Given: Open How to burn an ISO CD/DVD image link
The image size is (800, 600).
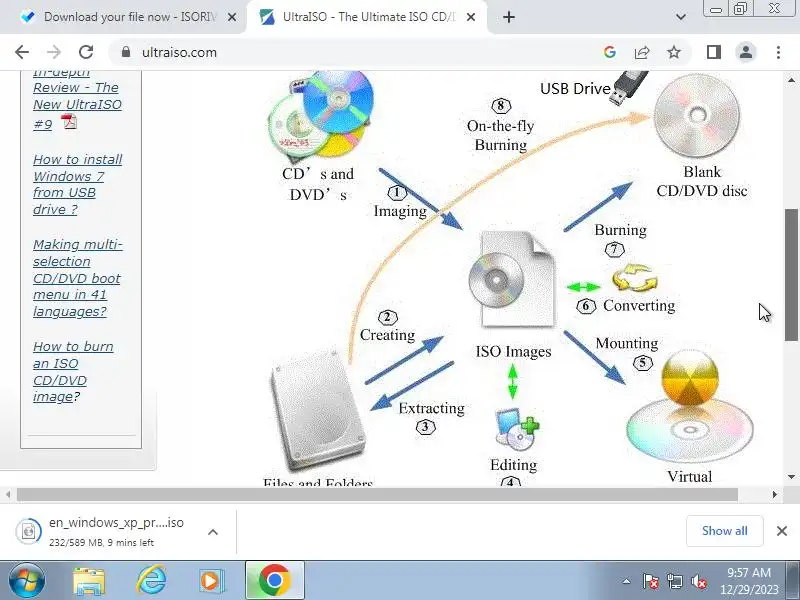Looking at the screenshot, I should [x=73, y=371].
